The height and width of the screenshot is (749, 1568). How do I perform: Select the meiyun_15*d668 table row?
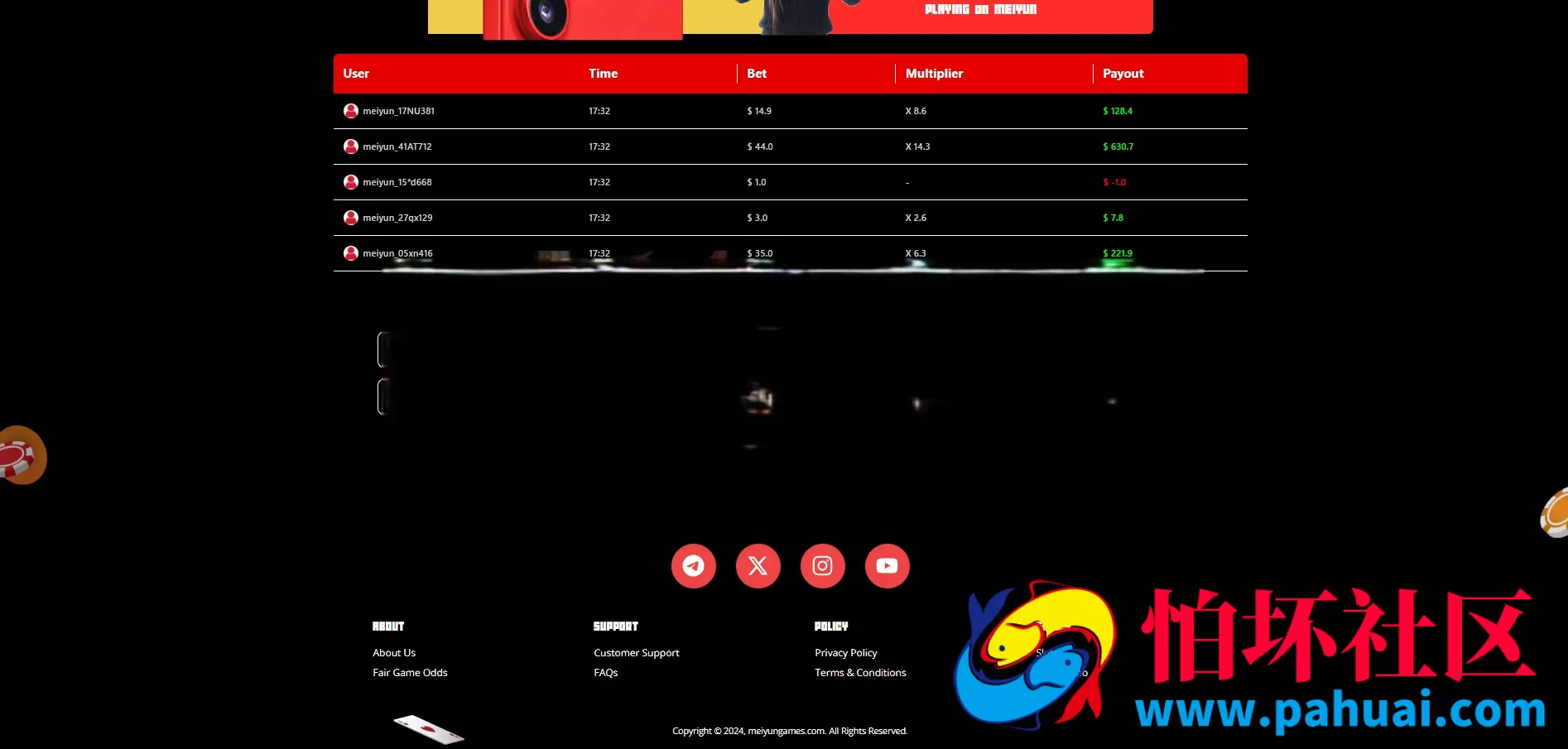click(791, 182)
